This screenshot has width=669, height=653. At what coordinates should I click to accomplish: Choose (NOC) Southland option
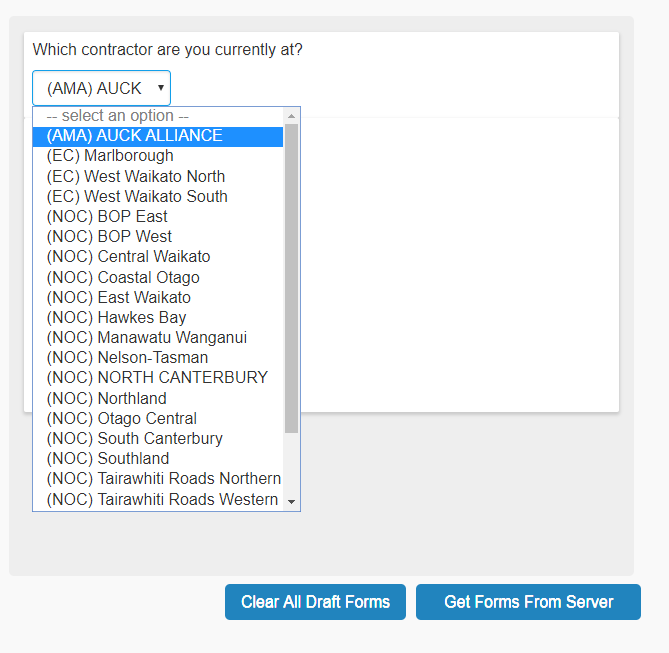coord(108,459)
